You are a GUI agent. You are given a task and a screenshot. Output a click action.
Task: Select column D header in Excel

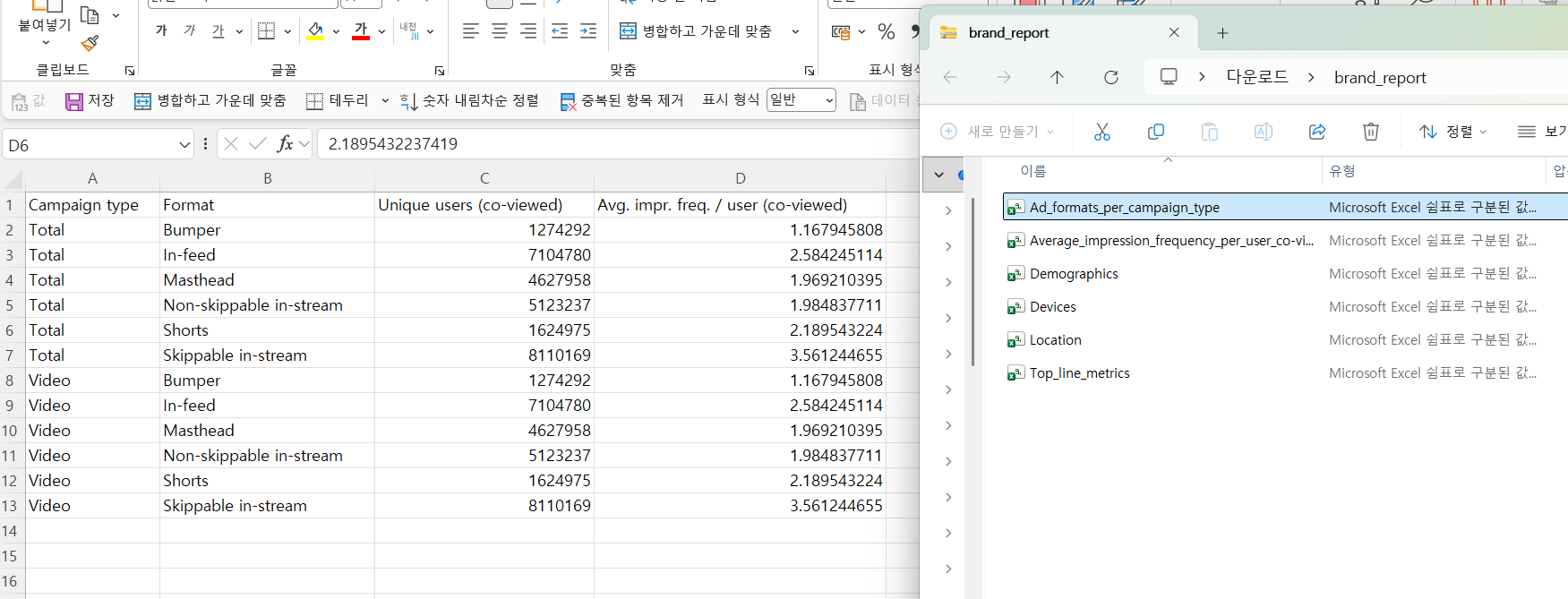tap(741, 178)
